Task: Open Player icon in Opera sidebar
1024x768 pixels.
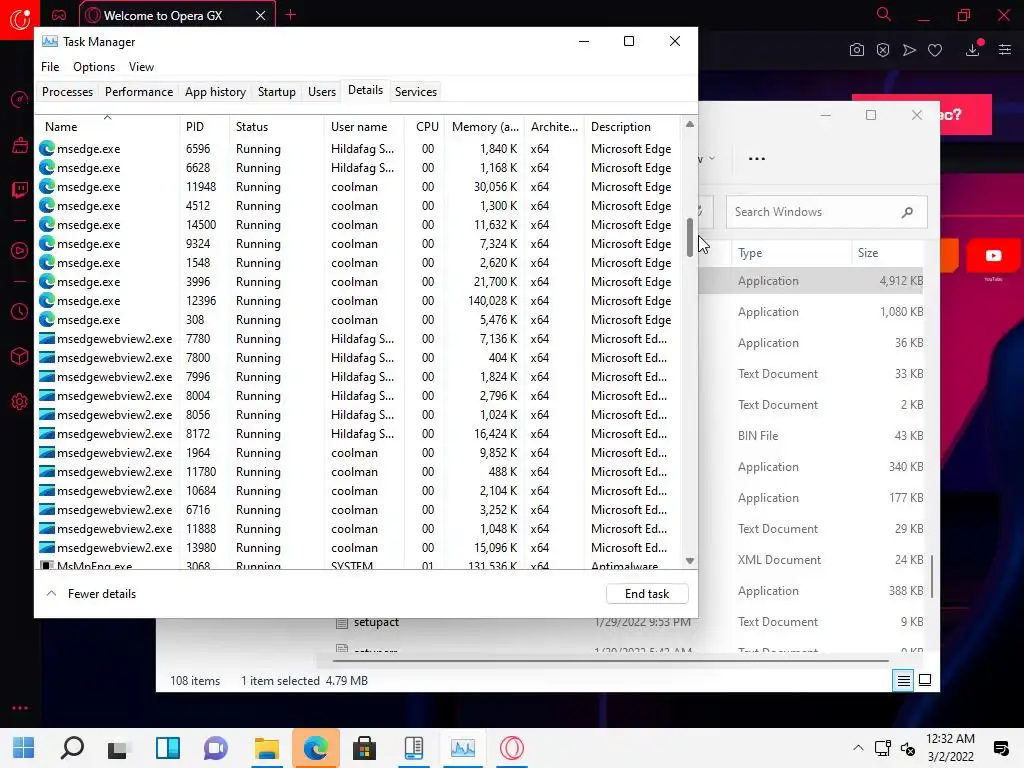Action: pos(20,251)
